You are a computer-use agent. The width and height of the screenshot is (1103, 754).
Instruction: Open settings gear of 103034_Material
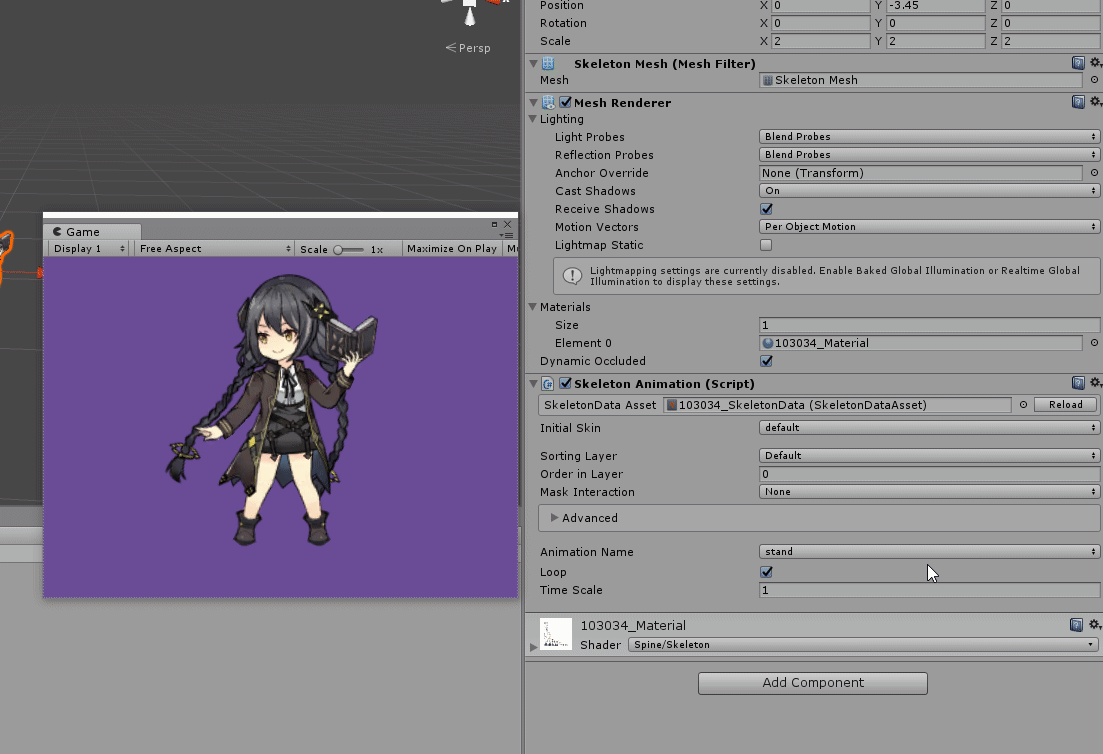click(1095, 625)
